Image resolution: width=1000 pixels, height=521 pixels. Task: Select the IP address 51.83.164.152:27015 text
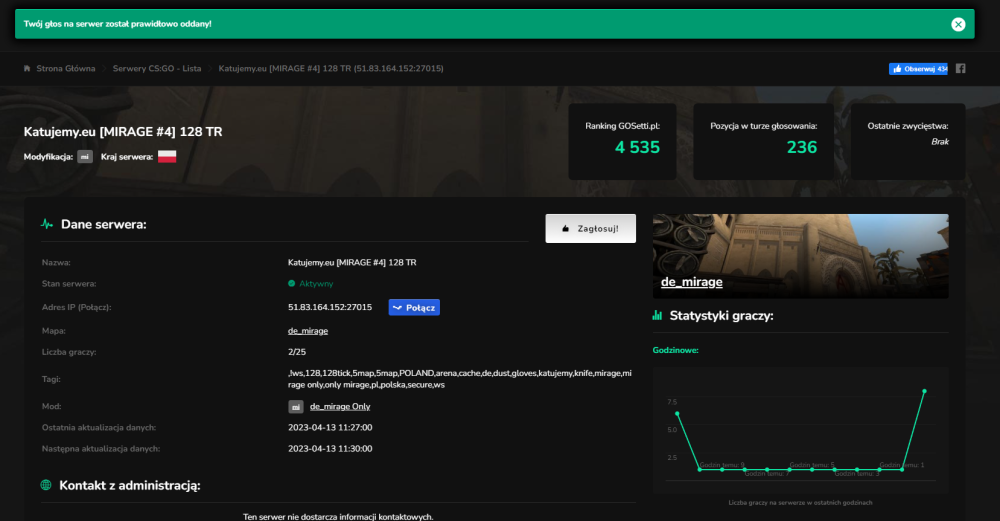[330, 307]
